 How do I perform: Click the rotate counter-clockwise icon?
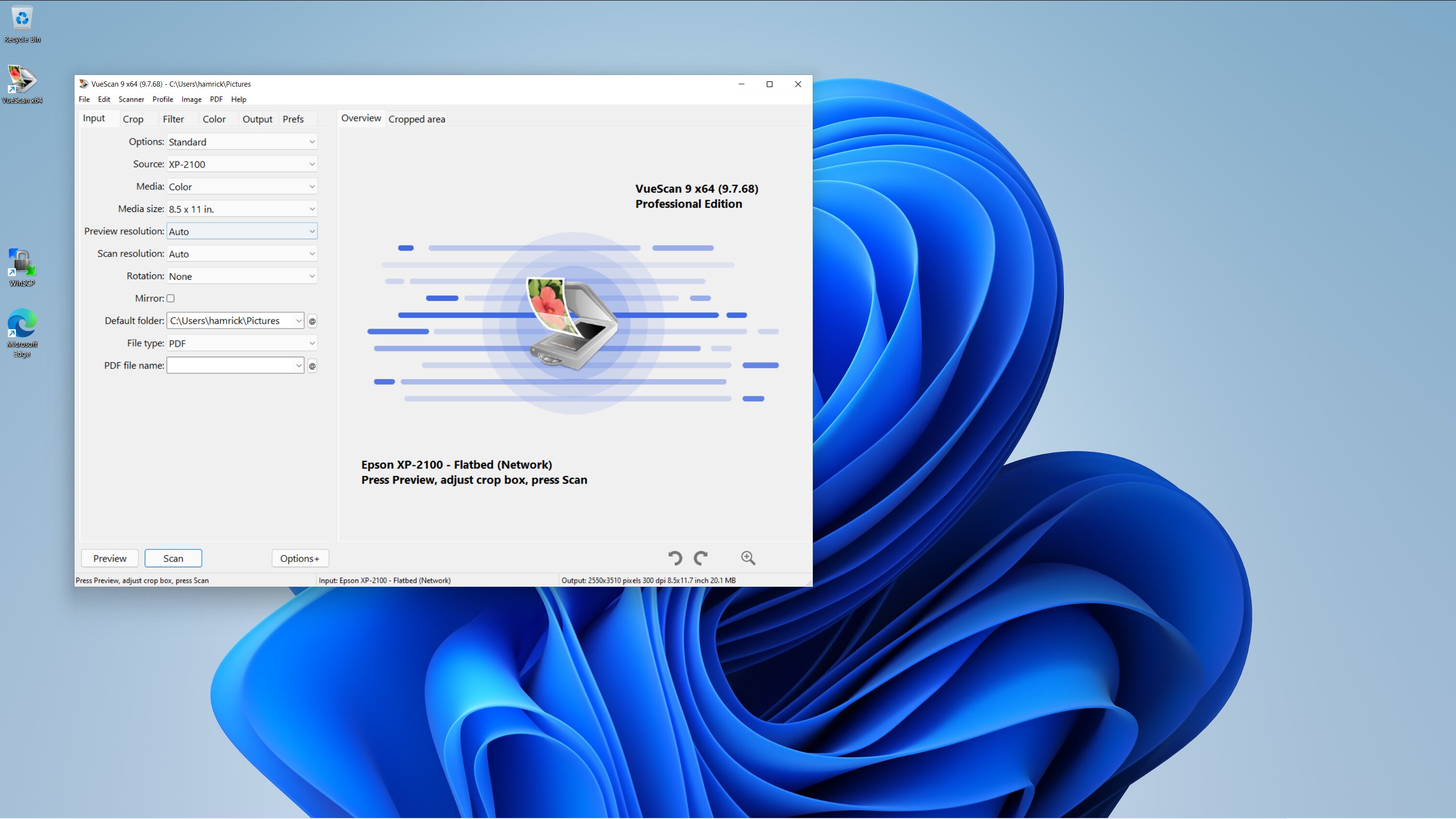click(675, 558)
